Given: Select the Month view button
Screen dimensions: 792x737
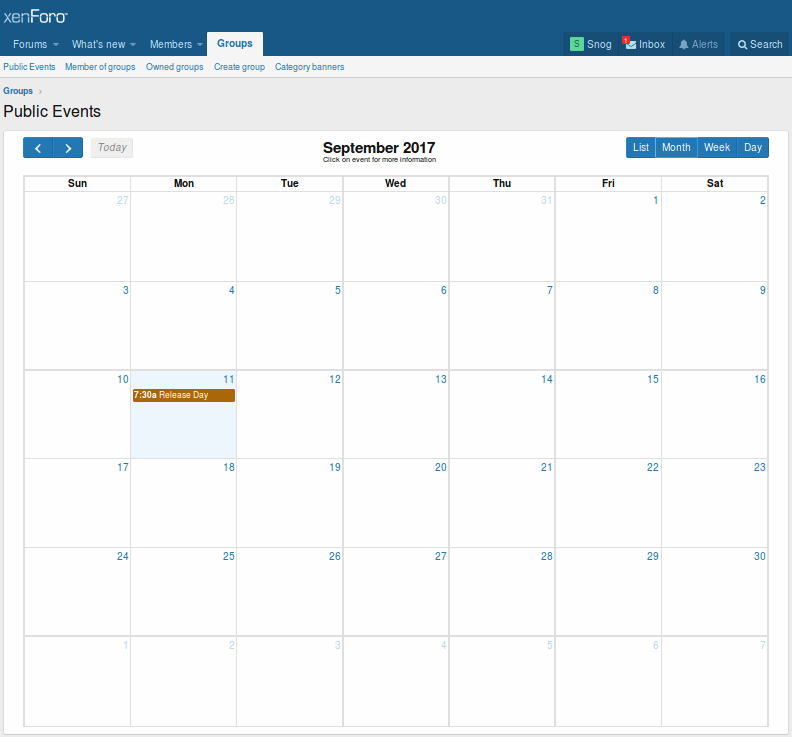Looking at the screenshot, I should (676, 148).
